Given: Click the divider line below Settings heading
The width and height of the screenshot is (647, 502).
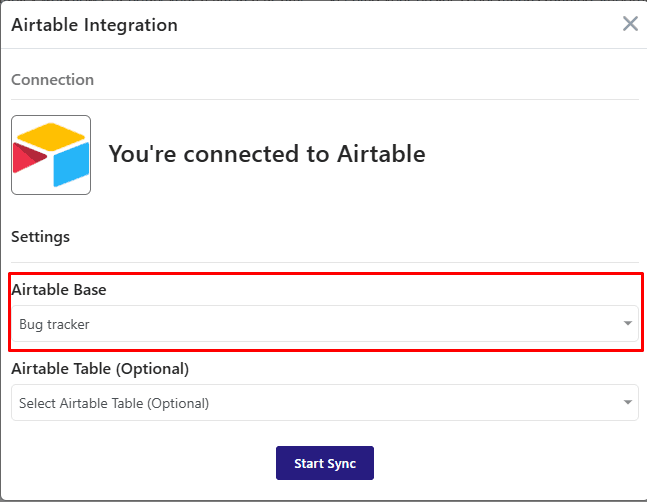Looking at the screenshot, I should [x=325, y=262].
